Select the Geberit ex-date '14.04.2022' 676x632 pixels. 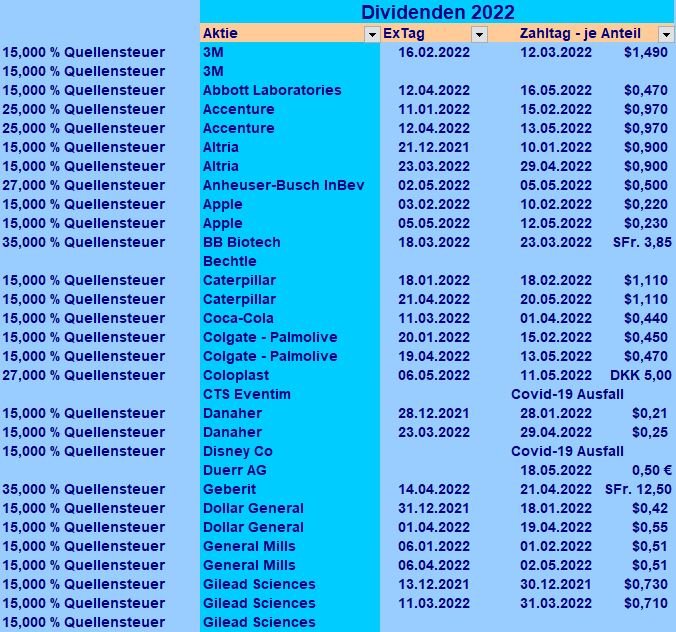[434, 489]
